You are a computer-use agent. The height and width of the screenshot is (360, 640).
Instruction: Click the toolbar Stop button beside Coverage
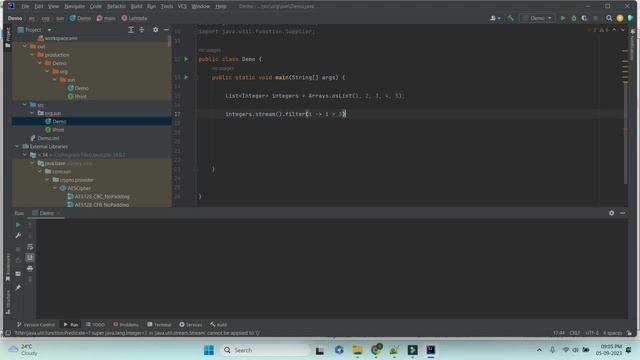596,18
